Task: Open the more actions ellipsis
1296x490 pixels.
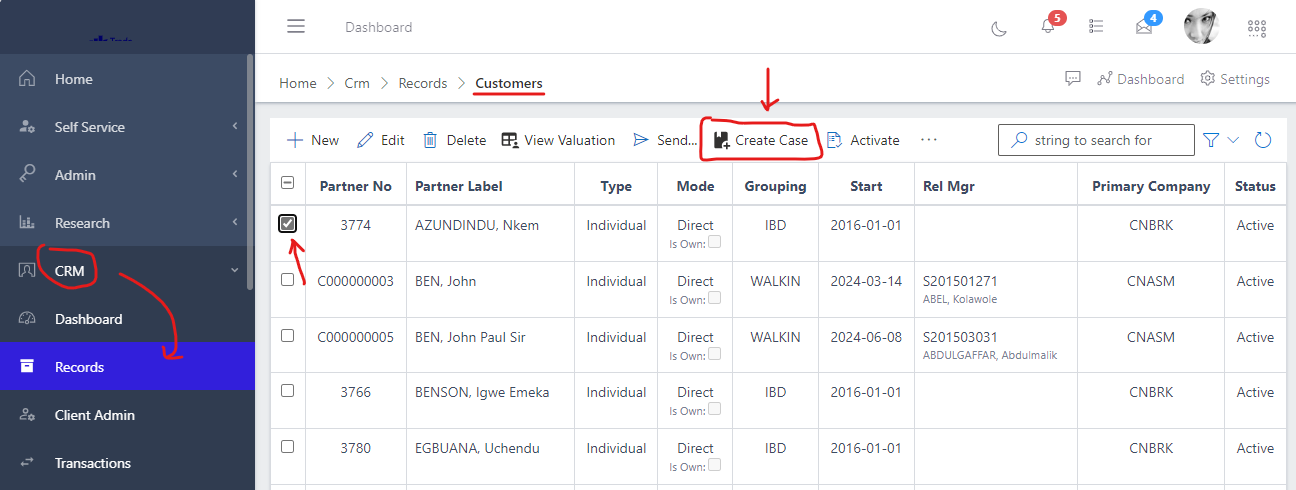Action: 929,140
